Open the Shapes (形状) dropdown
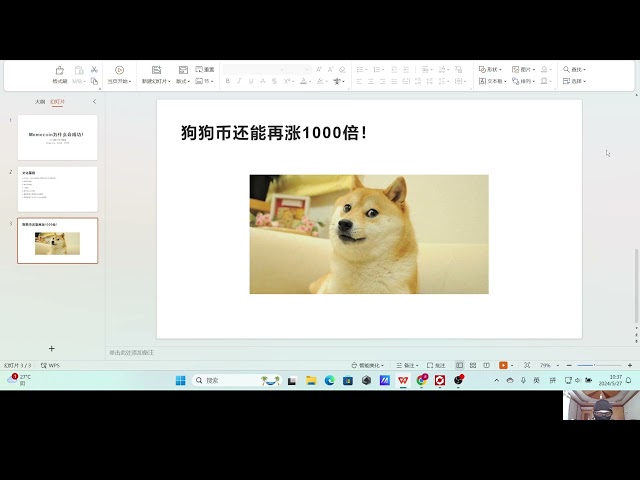 (490, 69)
